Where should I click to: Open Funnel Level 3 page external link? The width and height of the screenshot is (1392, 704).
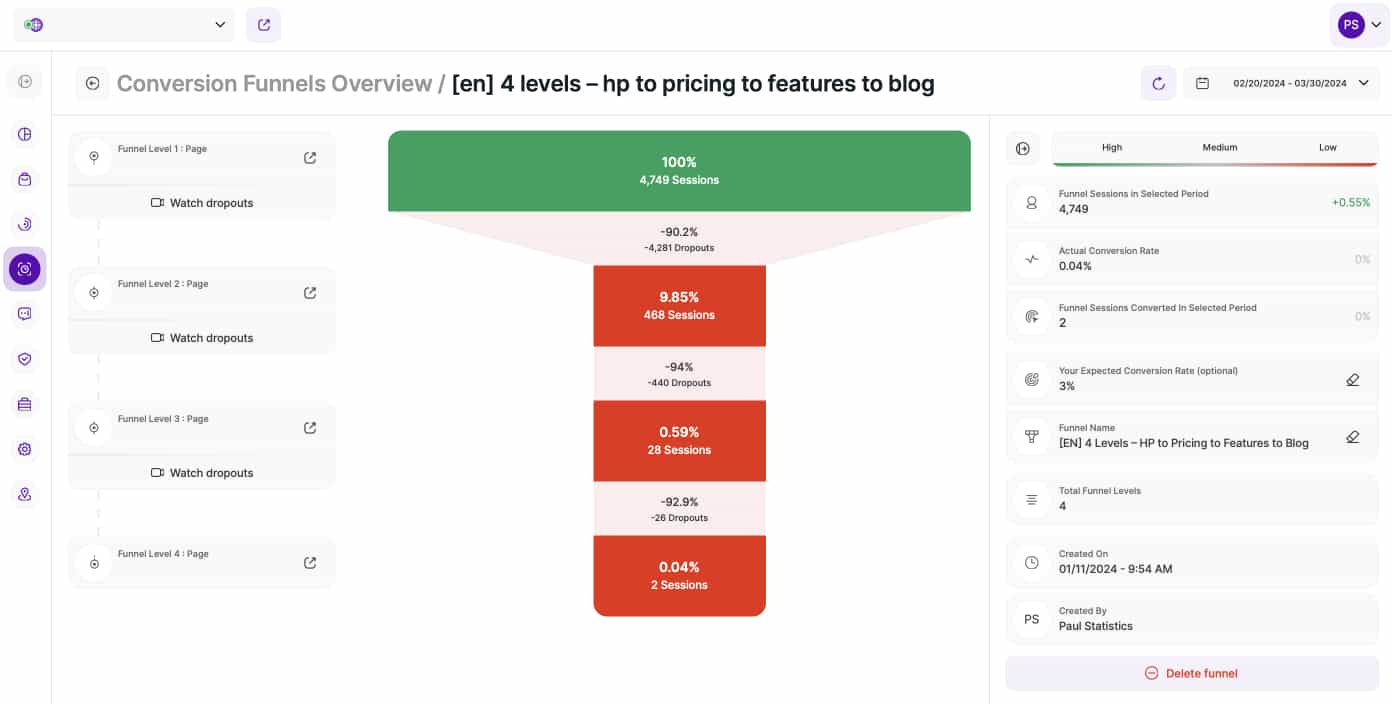[x=310, y=428]
